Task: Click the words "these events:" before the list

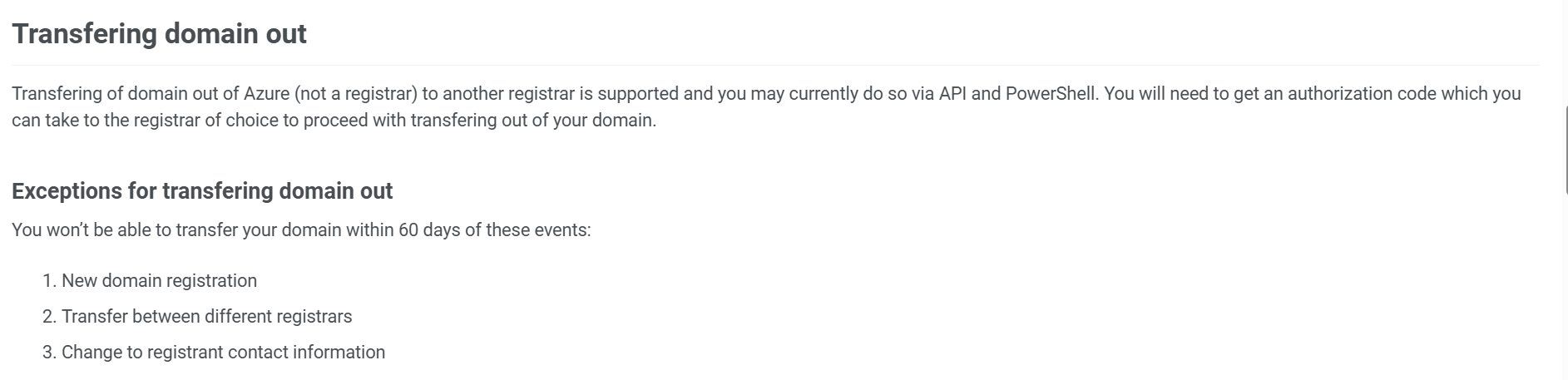Action: coord(538,230)
